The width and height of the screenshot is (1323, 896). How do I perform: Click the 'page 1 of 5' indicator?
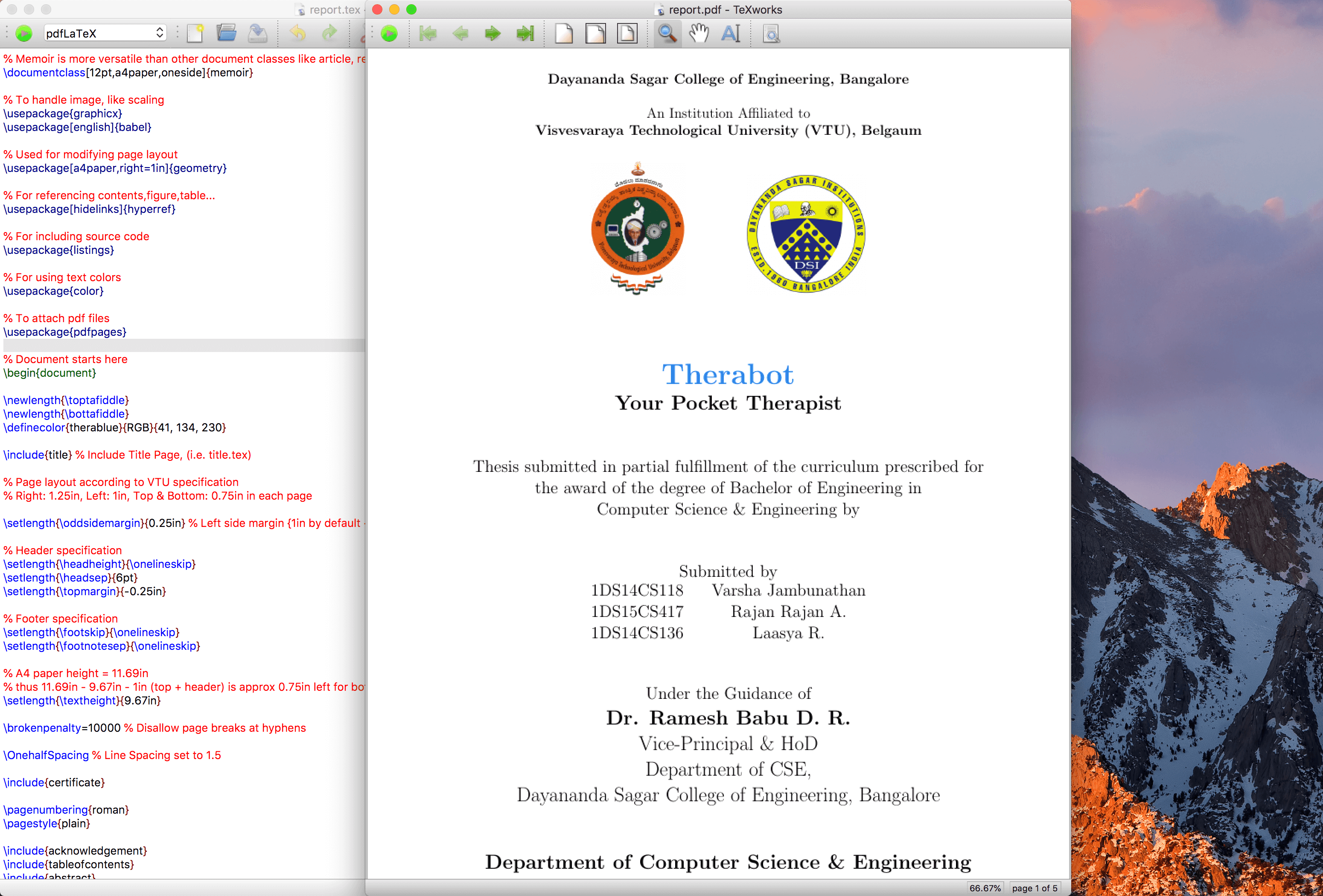point(1035,888)
